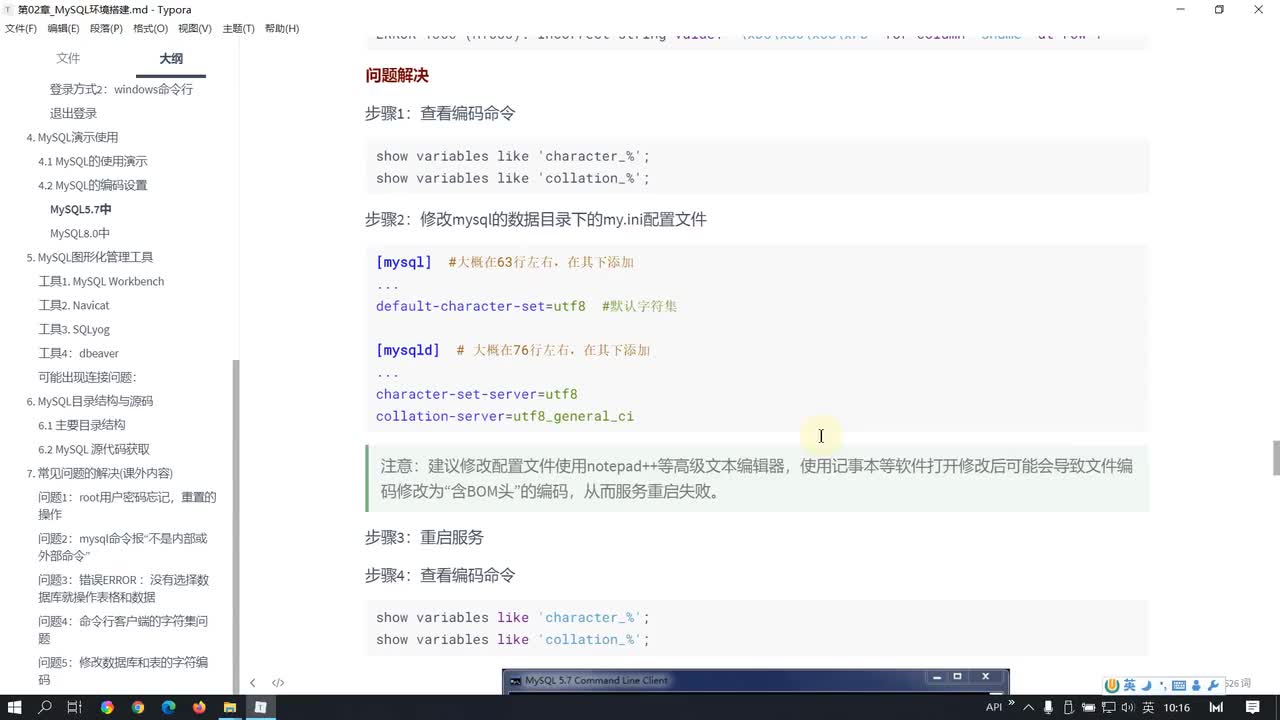Launch Microsoft Edge from taskbar
Viewport: 1280px width, 720px height.
point(168,707)
